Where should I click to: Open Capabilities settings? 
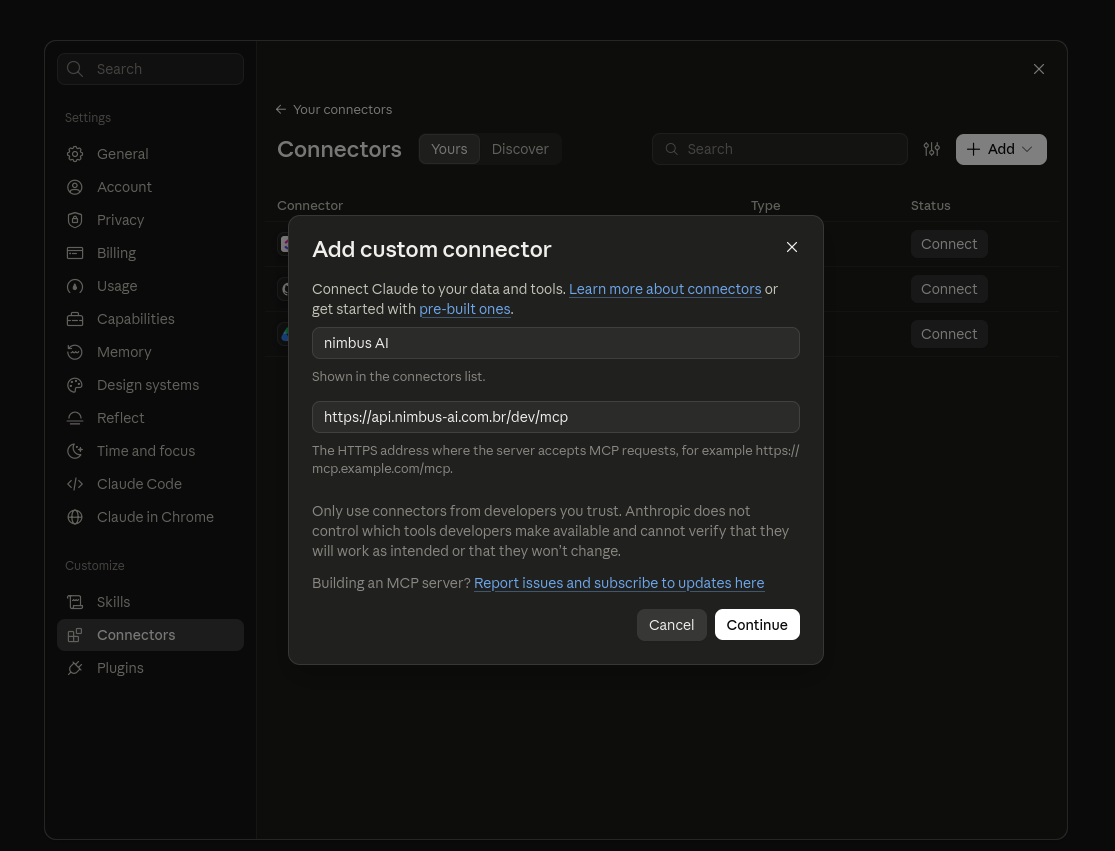click(x=150, y=319)
